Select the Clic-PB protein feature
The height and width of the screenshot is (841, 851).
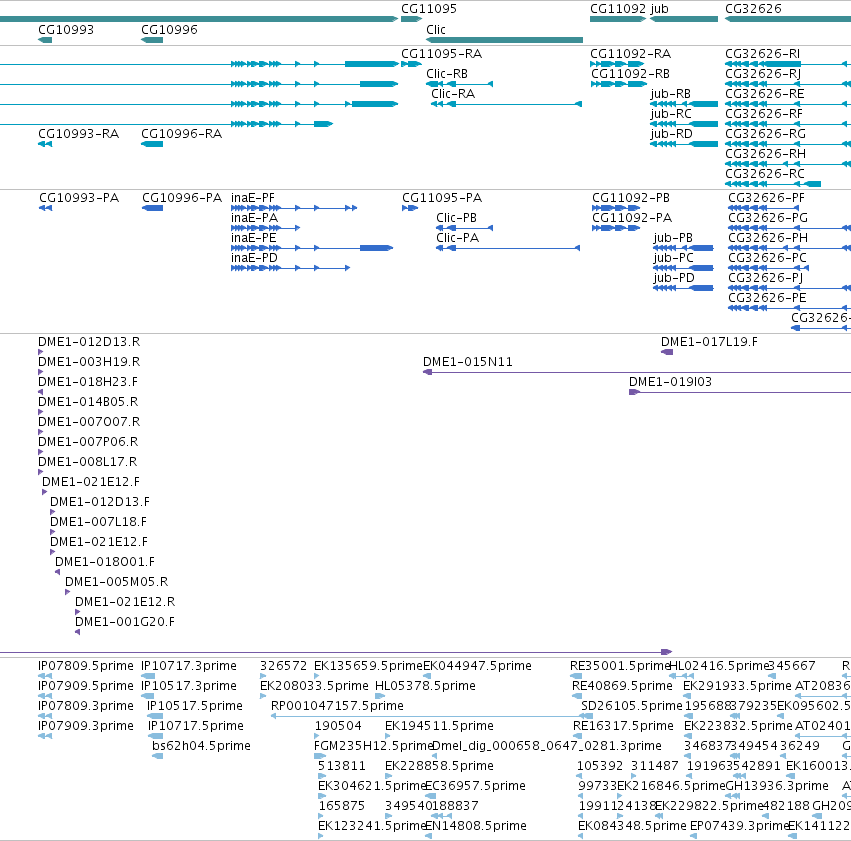(465, 228)
